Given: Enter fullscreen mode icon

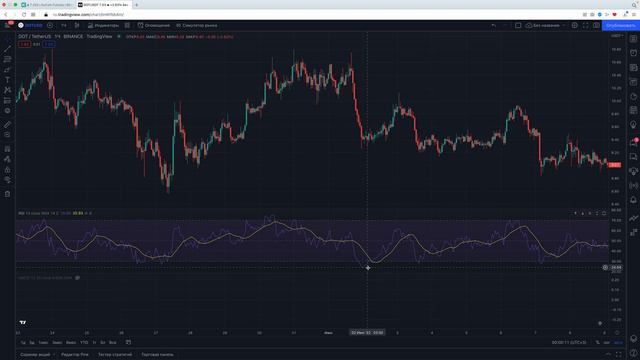Looking at the screenshot, I should [x=586, y=25].
